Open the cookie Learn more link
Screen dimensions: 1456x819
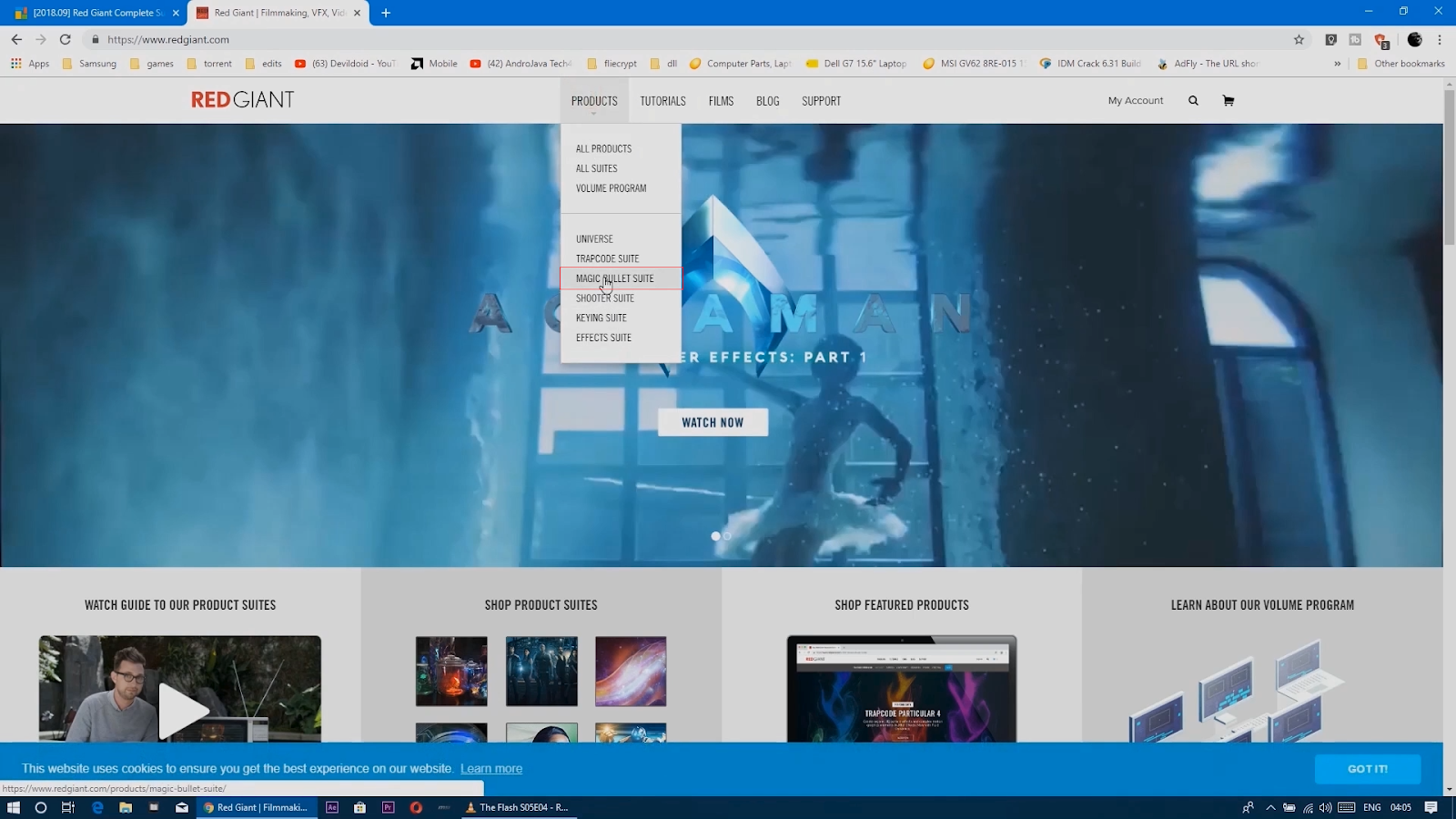(491, 769)
